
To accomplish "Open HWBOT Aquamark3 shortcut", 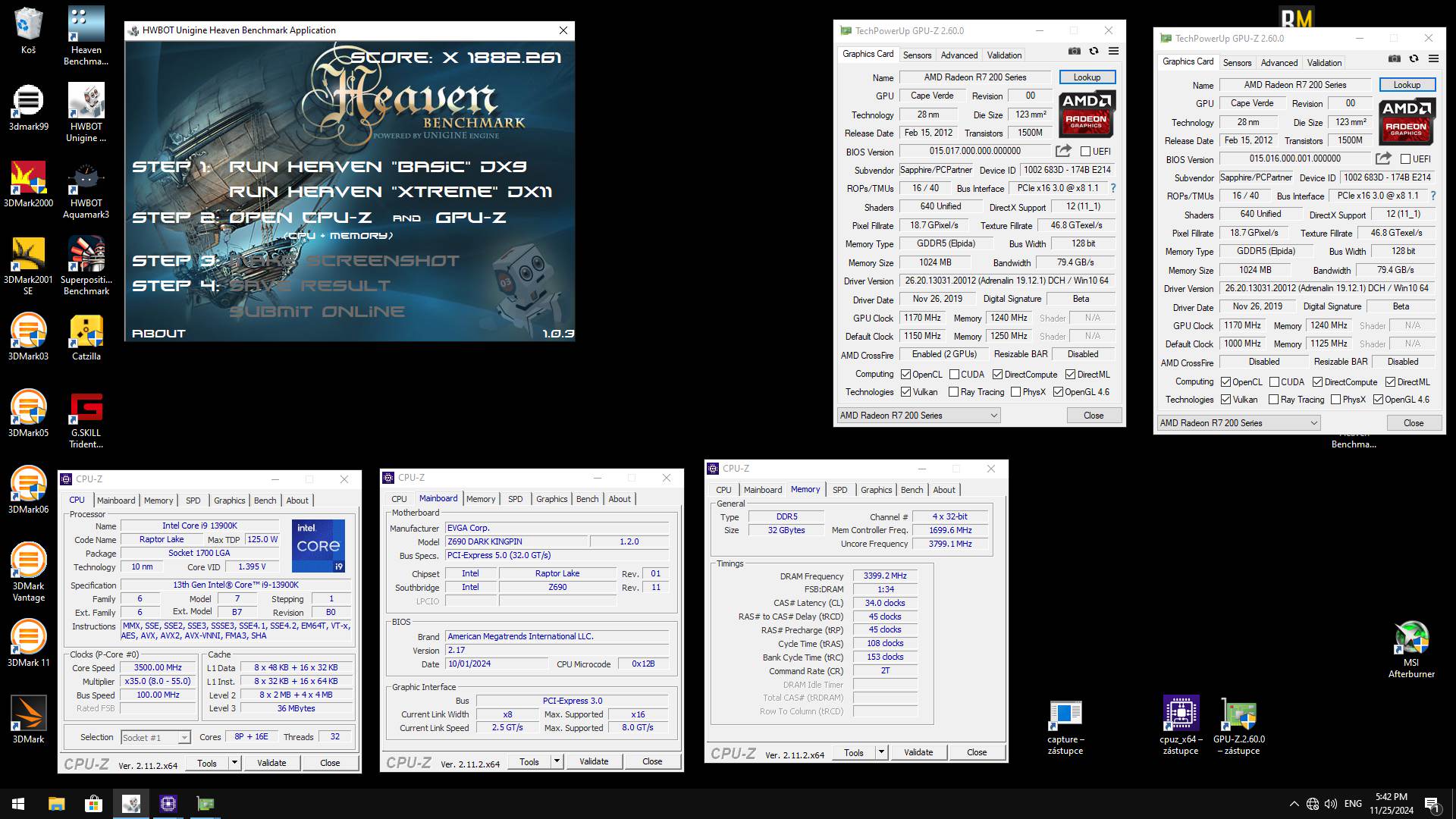I will [86, 190].
